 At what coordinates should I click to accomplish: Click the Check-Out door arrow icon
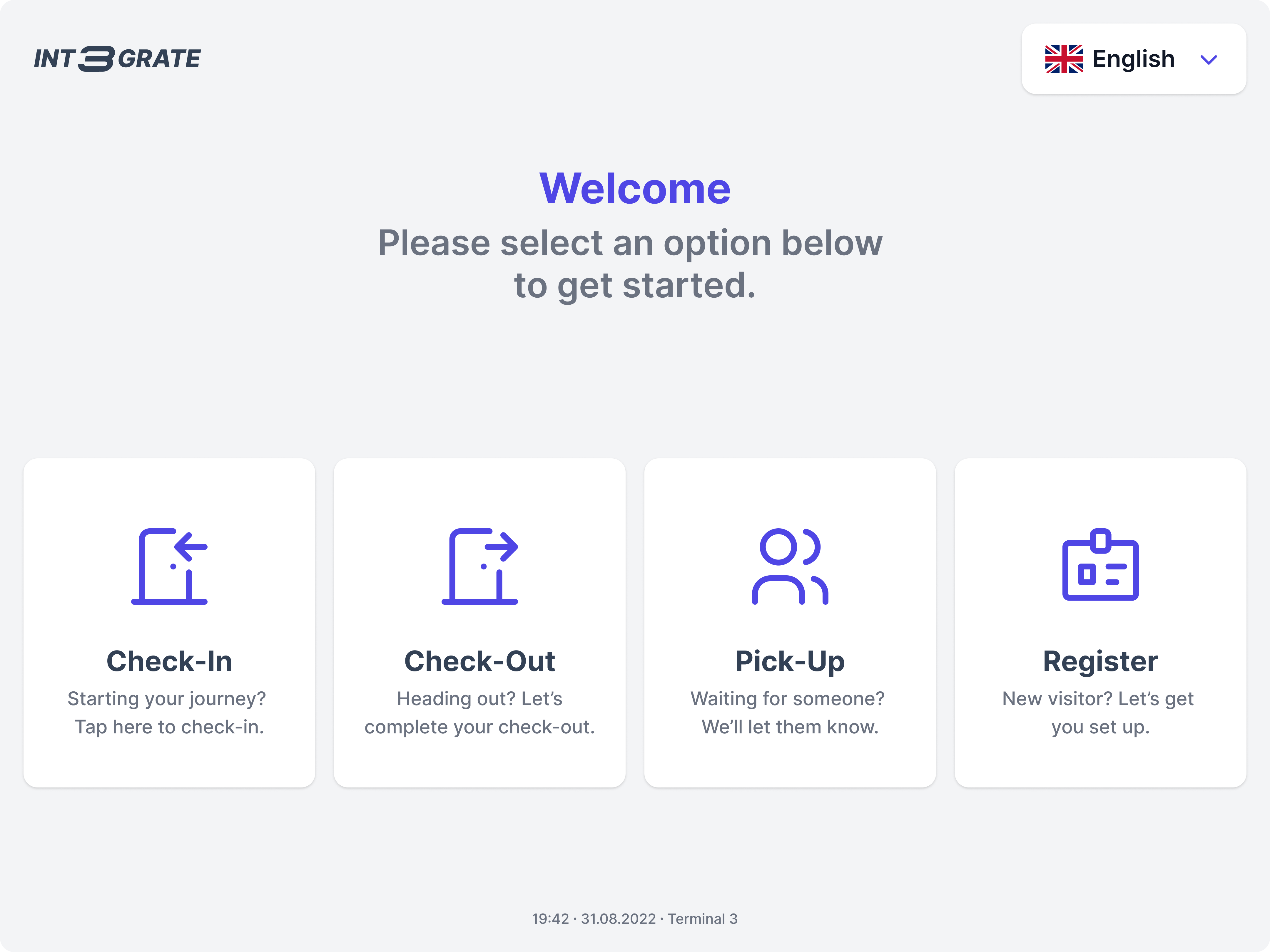click(479, 566)
